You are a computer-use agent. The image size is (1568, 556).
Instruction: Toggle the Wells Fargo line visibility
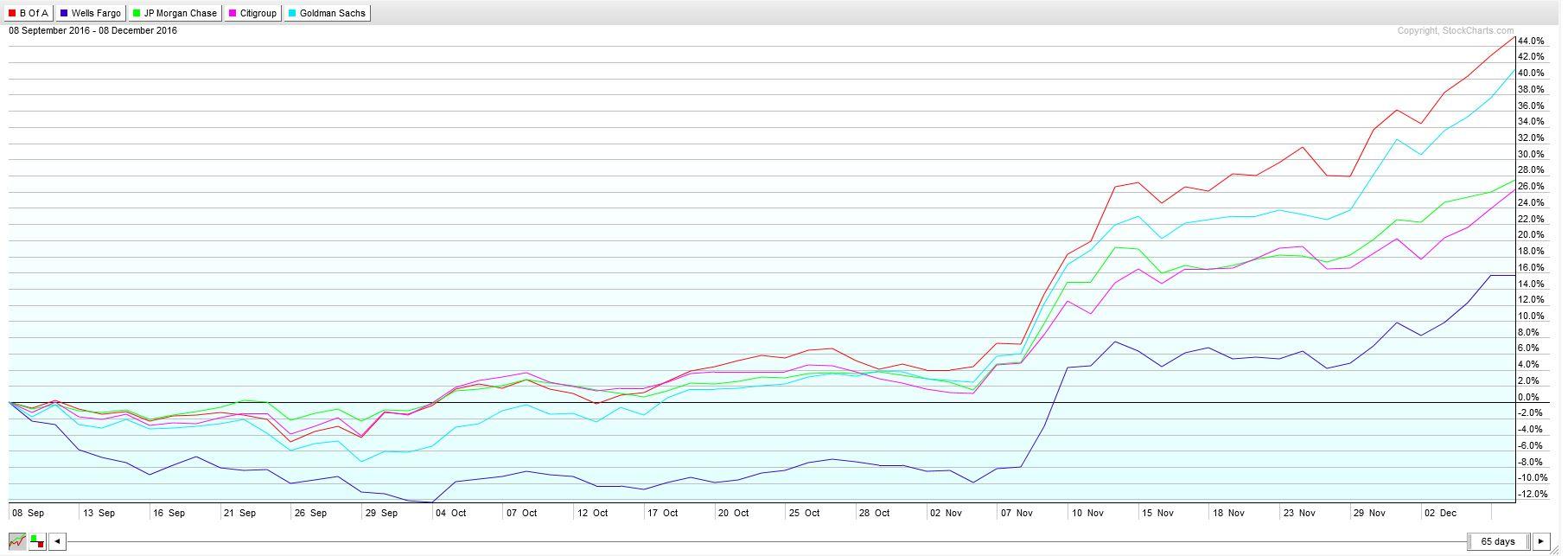click(x=91, y=13)
